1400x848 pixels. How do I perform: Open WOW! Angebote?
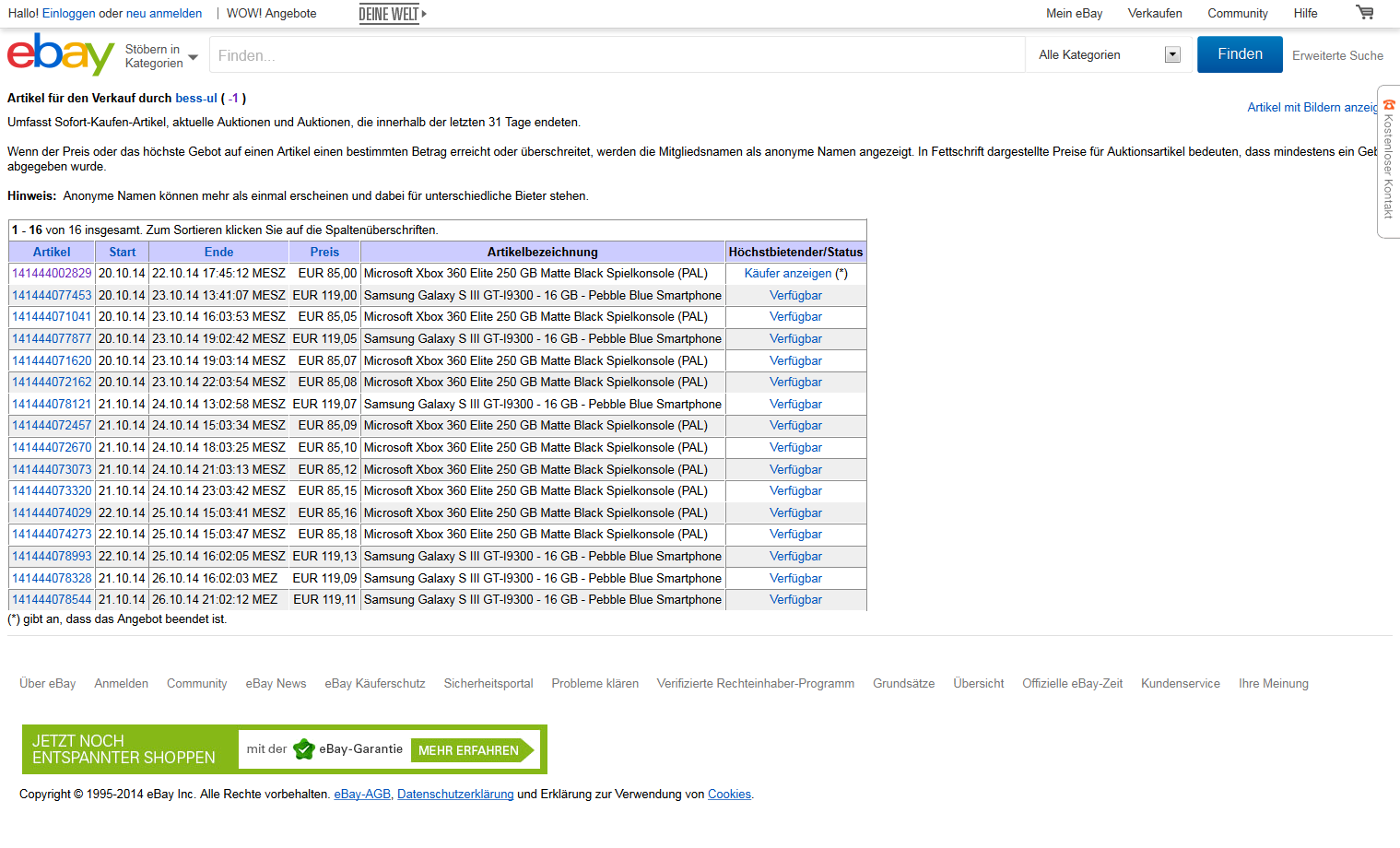click(x=272, y=13)
